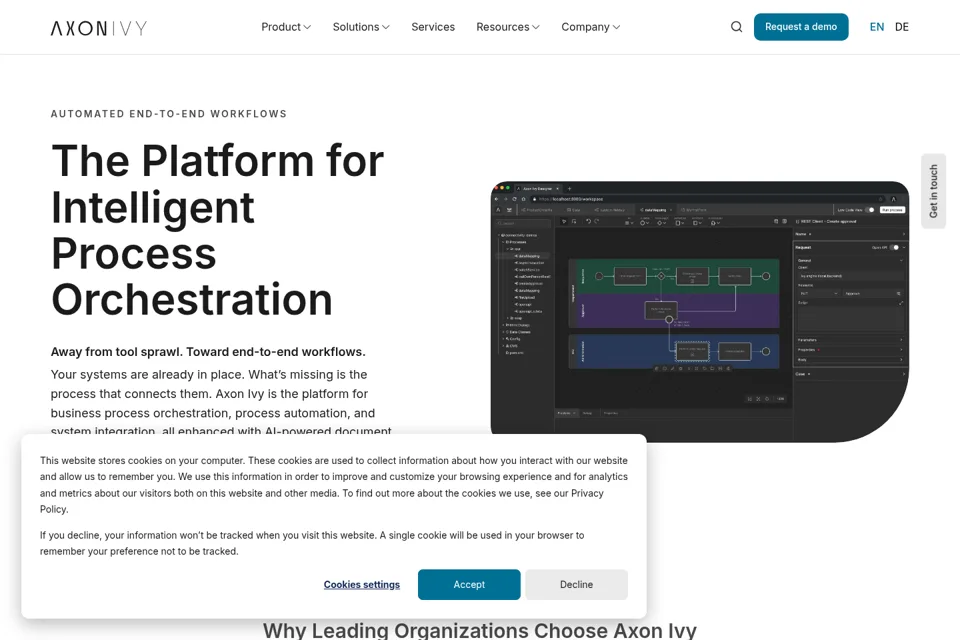Expand the Resources menu
The image size is (960, 640).
coord(508,27)
